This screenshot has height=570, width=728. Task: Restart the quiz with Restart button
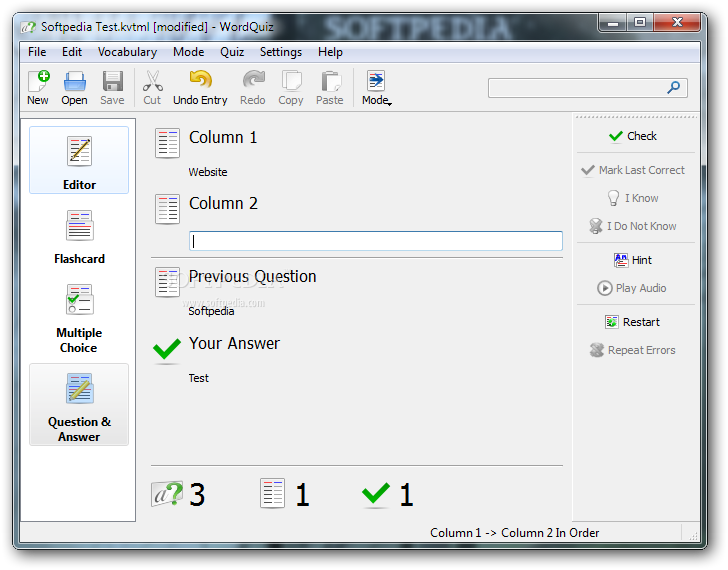[x=632, y=322]
